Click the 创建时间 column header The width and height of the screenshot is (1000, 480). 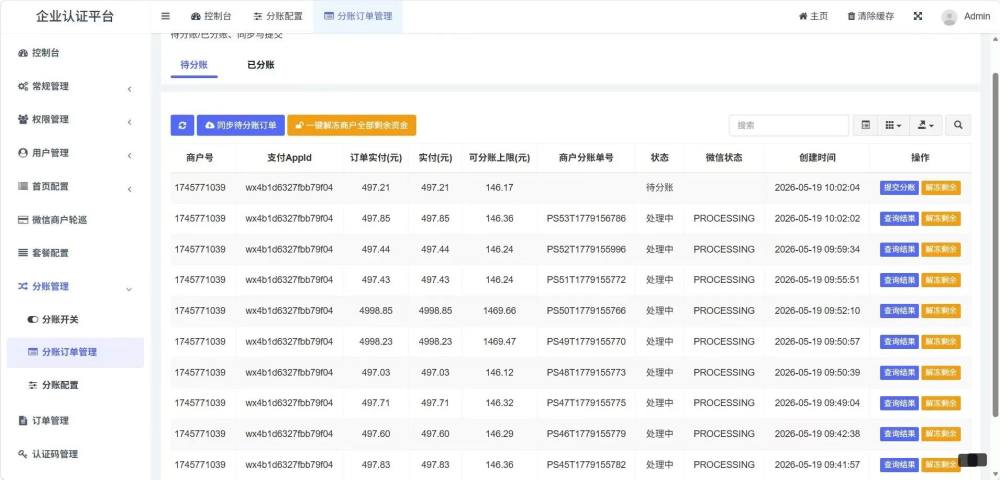pyautogui.click(x=817, y=157)
